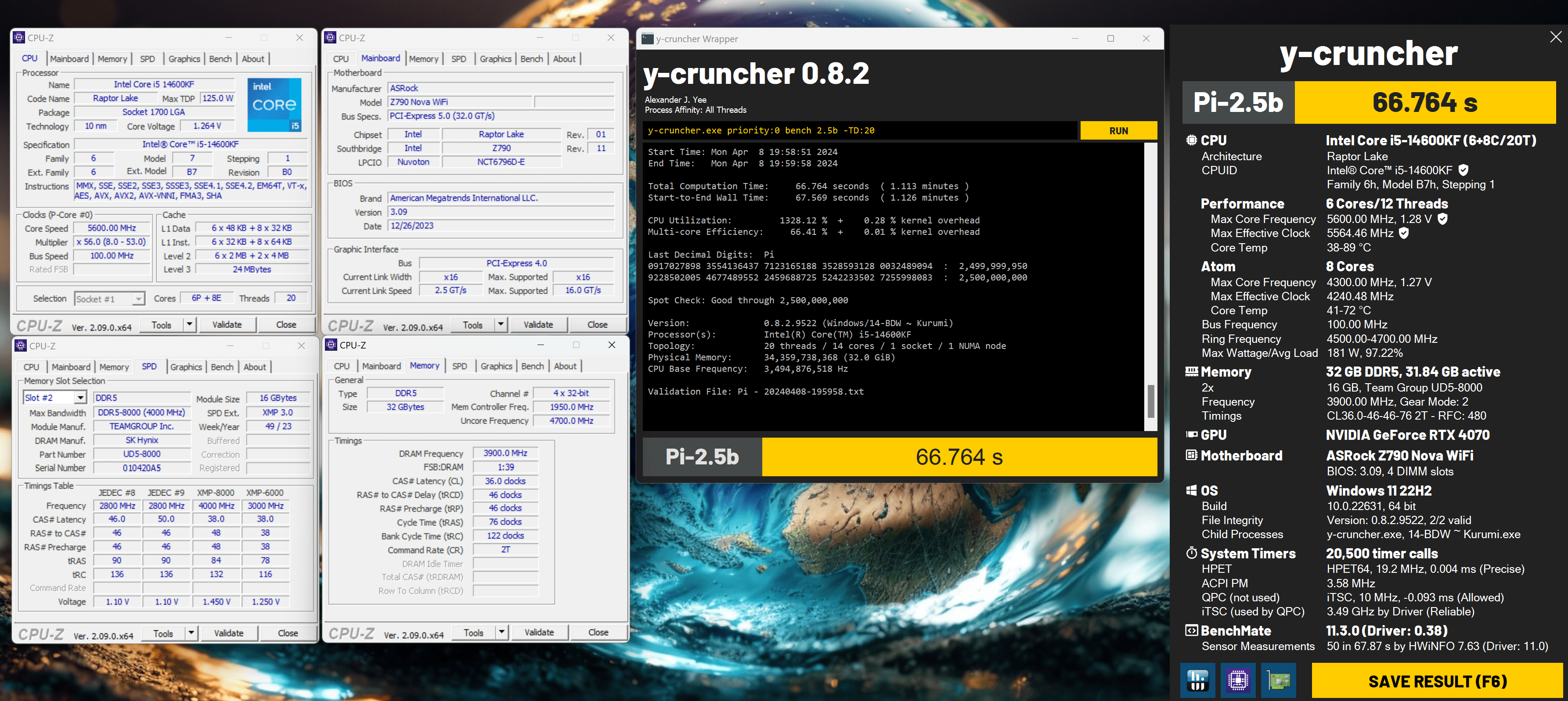Expand the Tools arrow in the CPU-Z Memory window
Image resolution: width=1568 pixels, height=701 pixels.
[x=501, y=632]
